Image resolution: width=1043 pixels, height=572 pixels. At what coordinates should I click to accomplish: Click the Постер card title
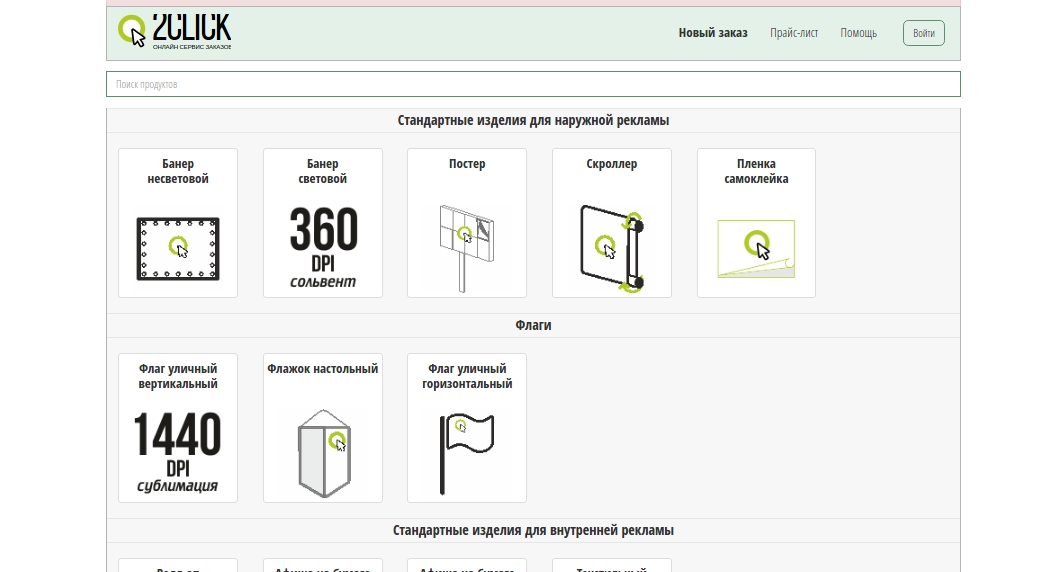tap(467, 164)
